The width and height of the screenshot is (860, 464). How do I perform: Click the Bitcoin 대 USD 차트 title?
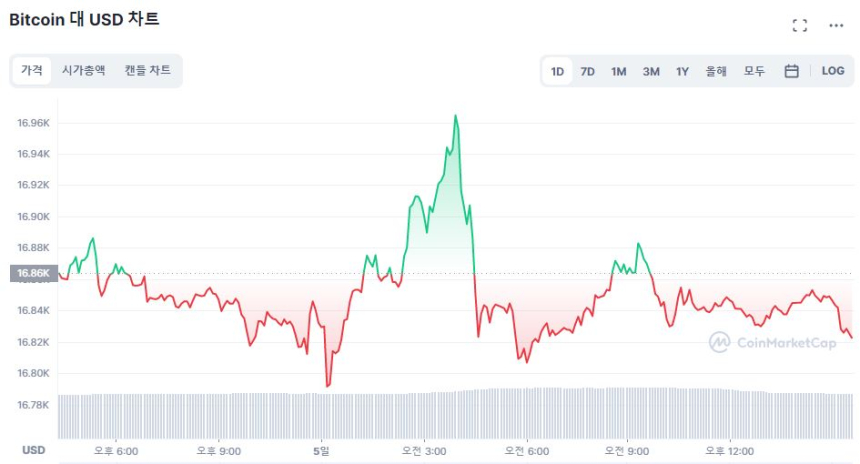pos(84,19)
